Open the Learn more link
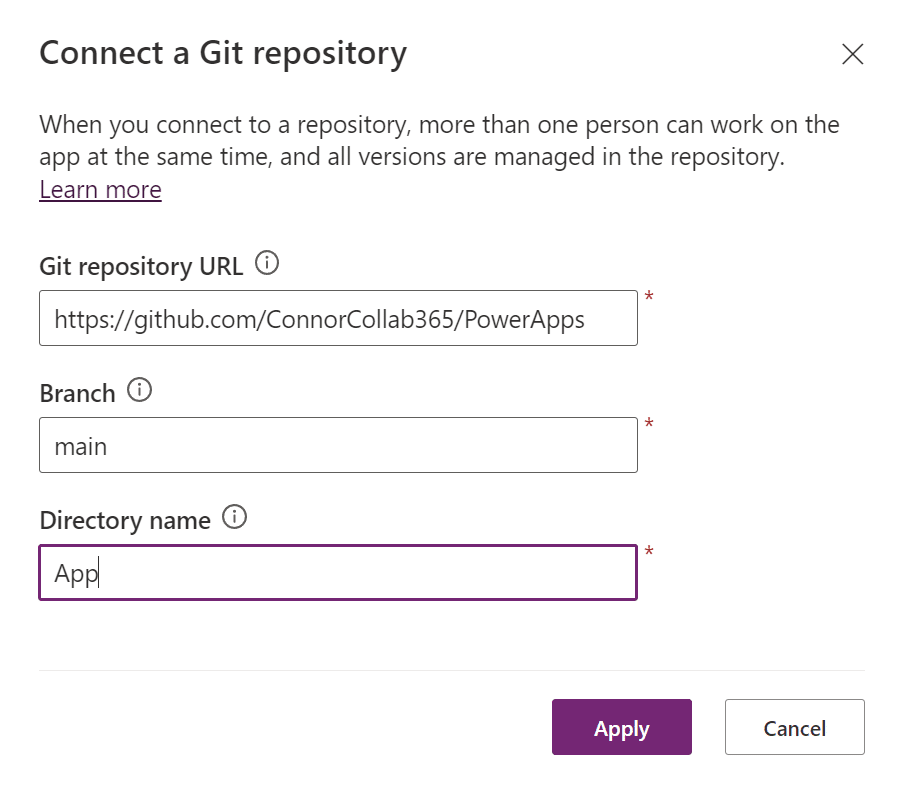Viewport: 903px width, 797px height. point(100,190)
